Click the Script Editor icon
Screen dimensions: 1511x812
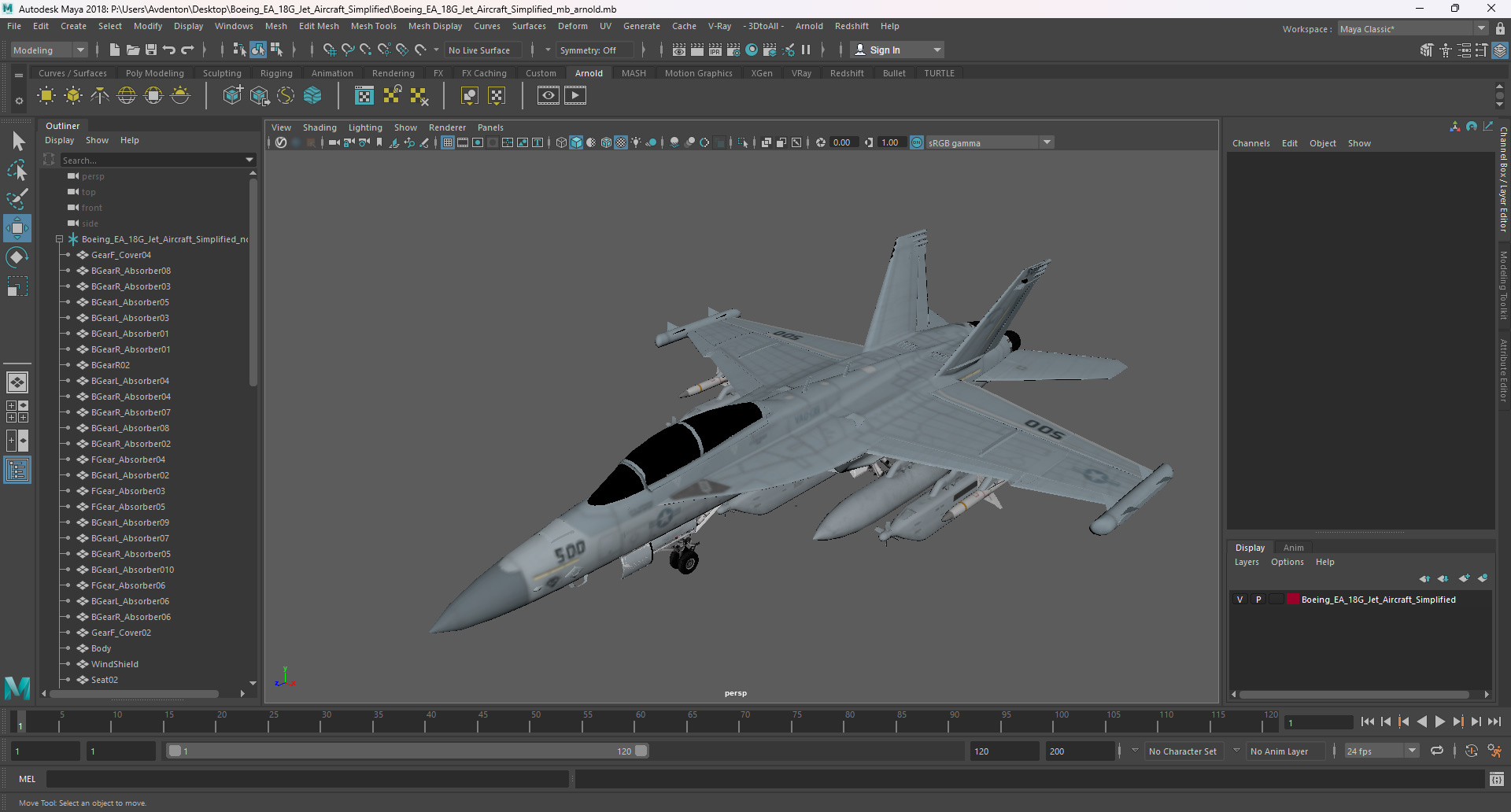pos(1497,779)
